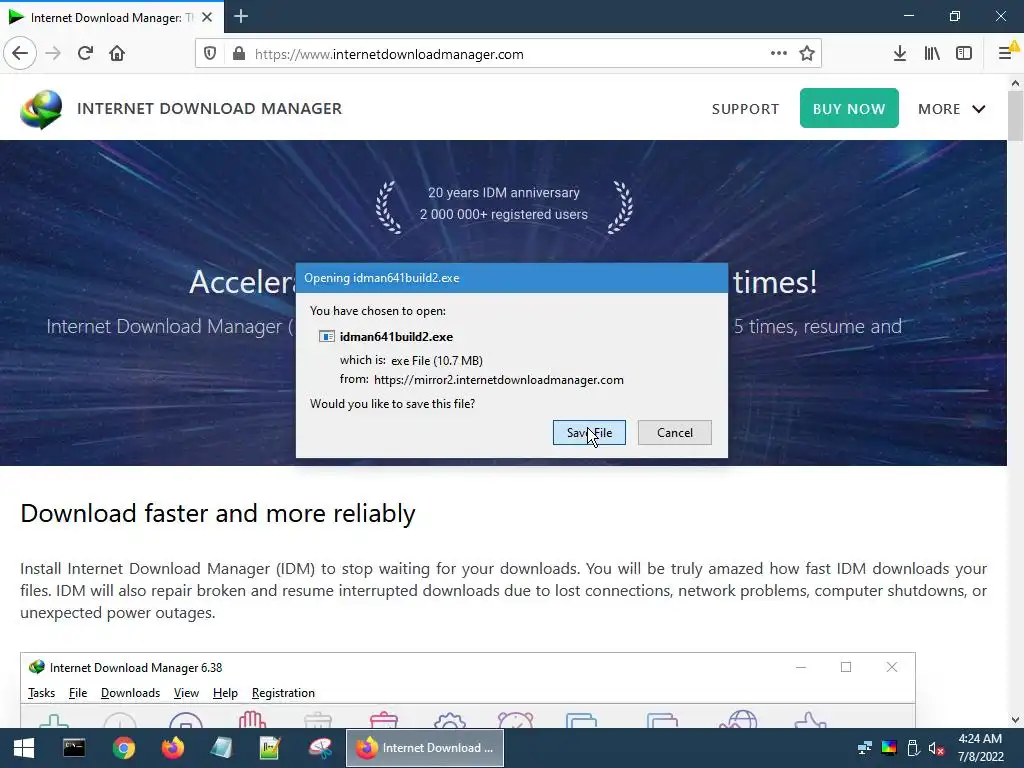Screen dimensions: 1024x768
Task: Open Help menu in IDM screenshot
Action: [225, 693]
